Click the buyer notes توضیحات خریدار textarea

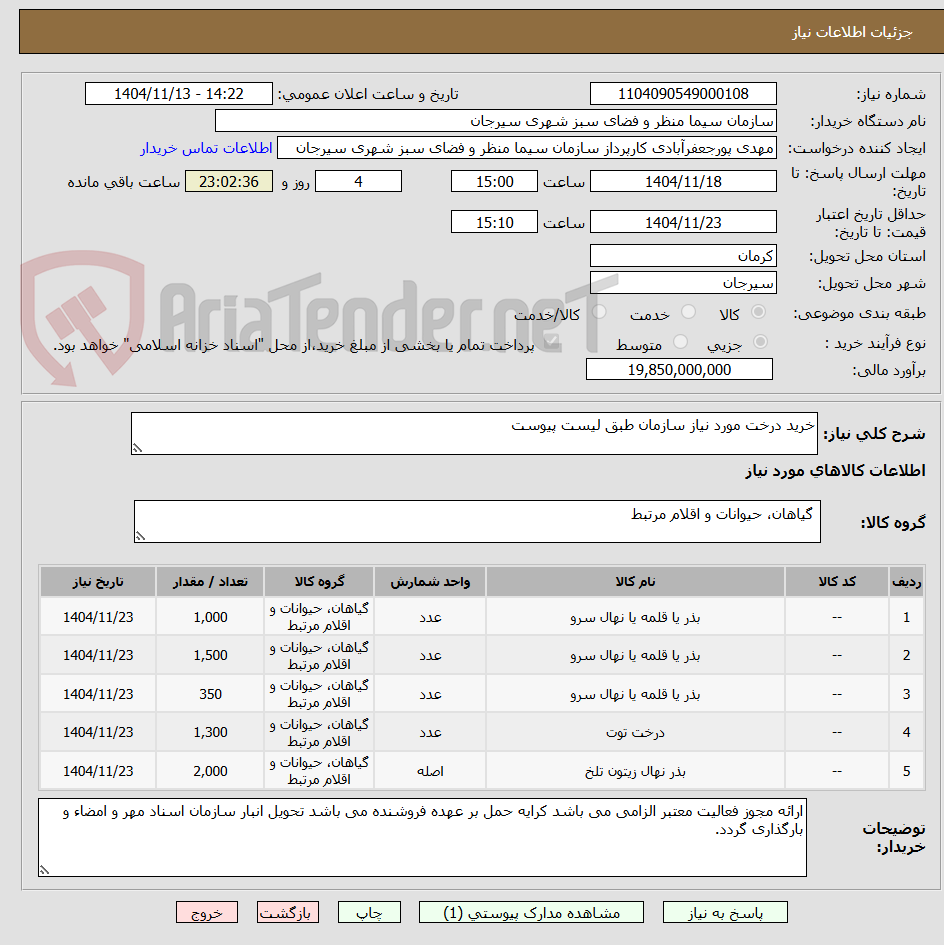[422, 838]
